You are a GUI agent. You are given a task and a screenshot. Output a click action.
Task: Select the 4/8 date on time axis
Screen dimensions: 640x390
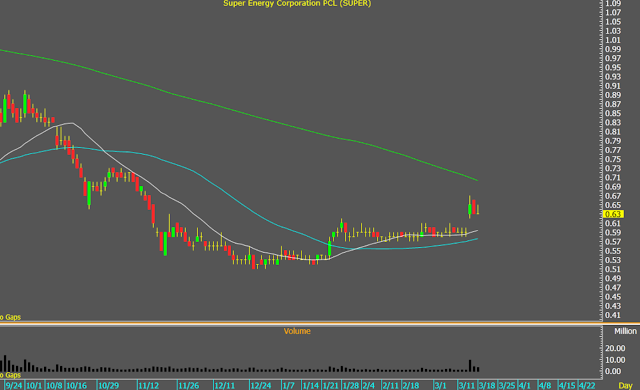[x=545, y=386]
